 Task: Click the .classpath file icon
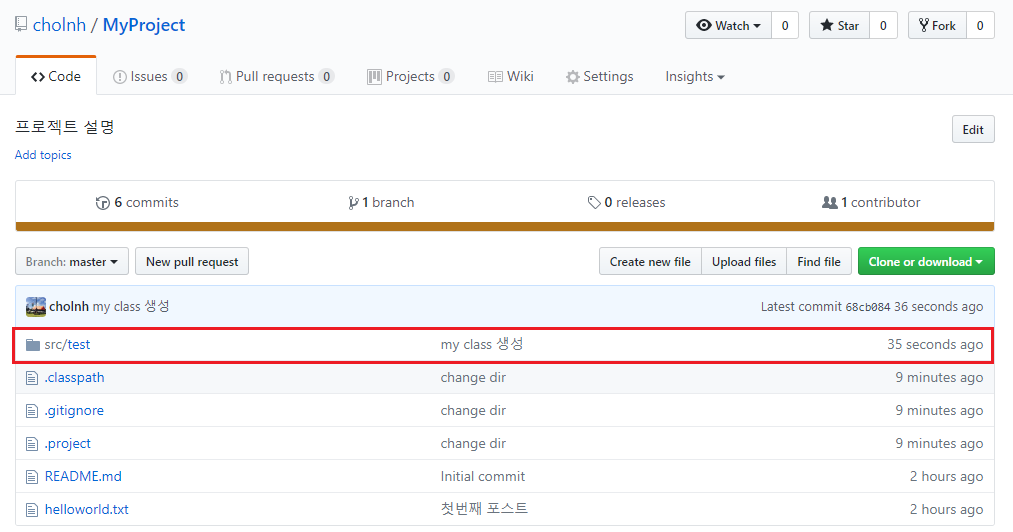click(x=32, y=378)
